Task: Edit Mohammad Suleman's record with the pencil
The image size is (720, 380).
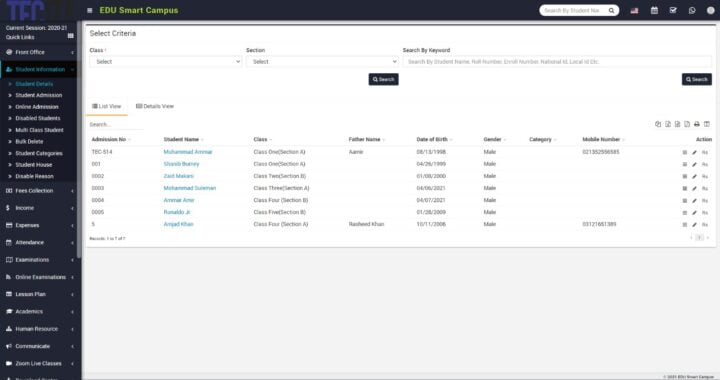Action: (x=694, y=189)
